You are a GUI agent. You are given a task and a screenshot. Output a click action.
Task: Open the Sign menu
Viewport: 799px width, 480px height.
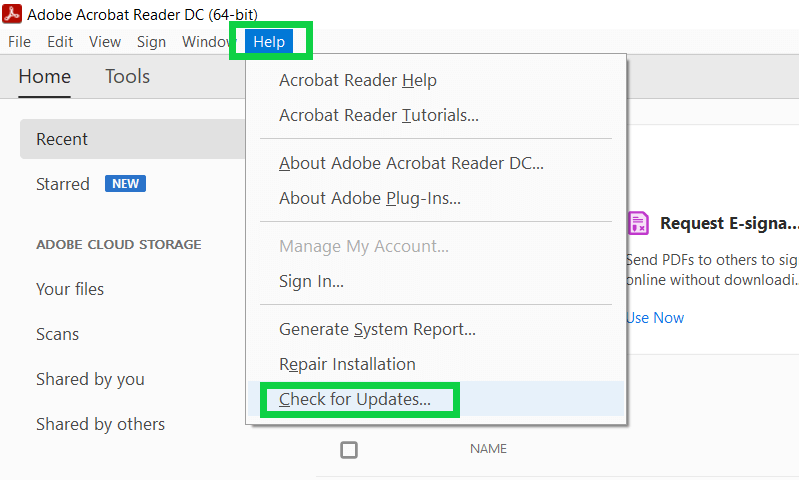coord(151,42)
